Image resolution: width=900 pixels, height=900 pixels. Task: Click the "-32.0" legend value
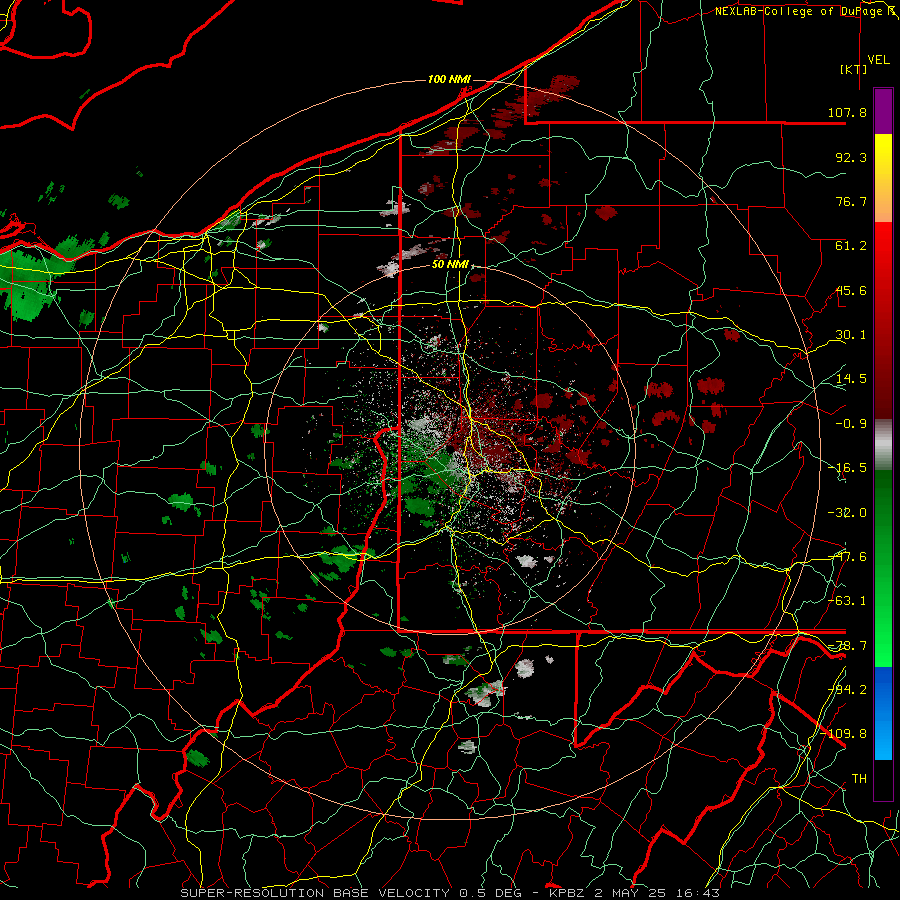847,513
